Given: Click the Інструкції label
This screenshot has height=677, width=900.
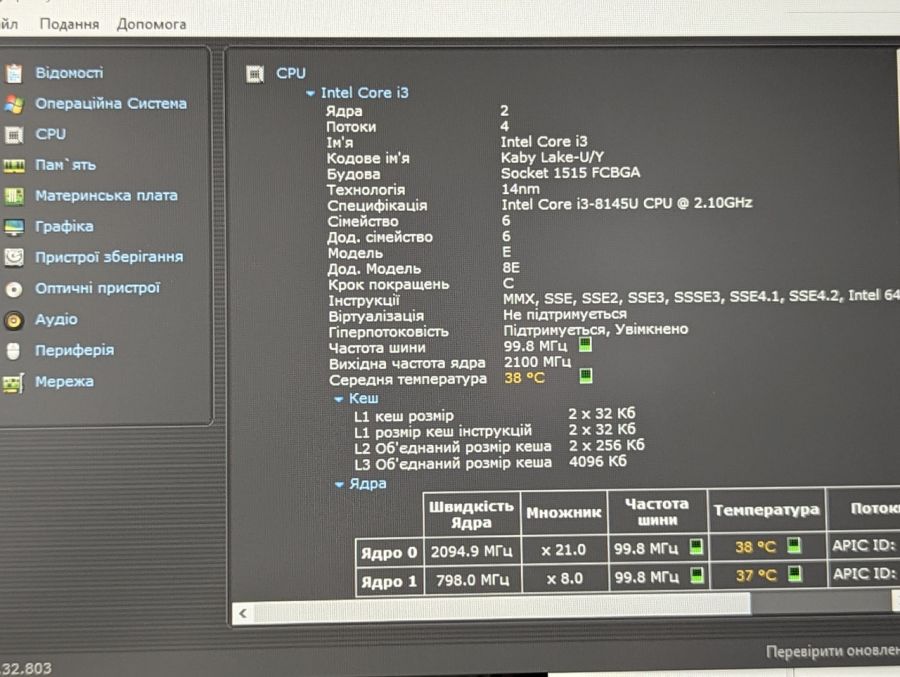Looking at the screenshot, I should [x=363, y=300].
